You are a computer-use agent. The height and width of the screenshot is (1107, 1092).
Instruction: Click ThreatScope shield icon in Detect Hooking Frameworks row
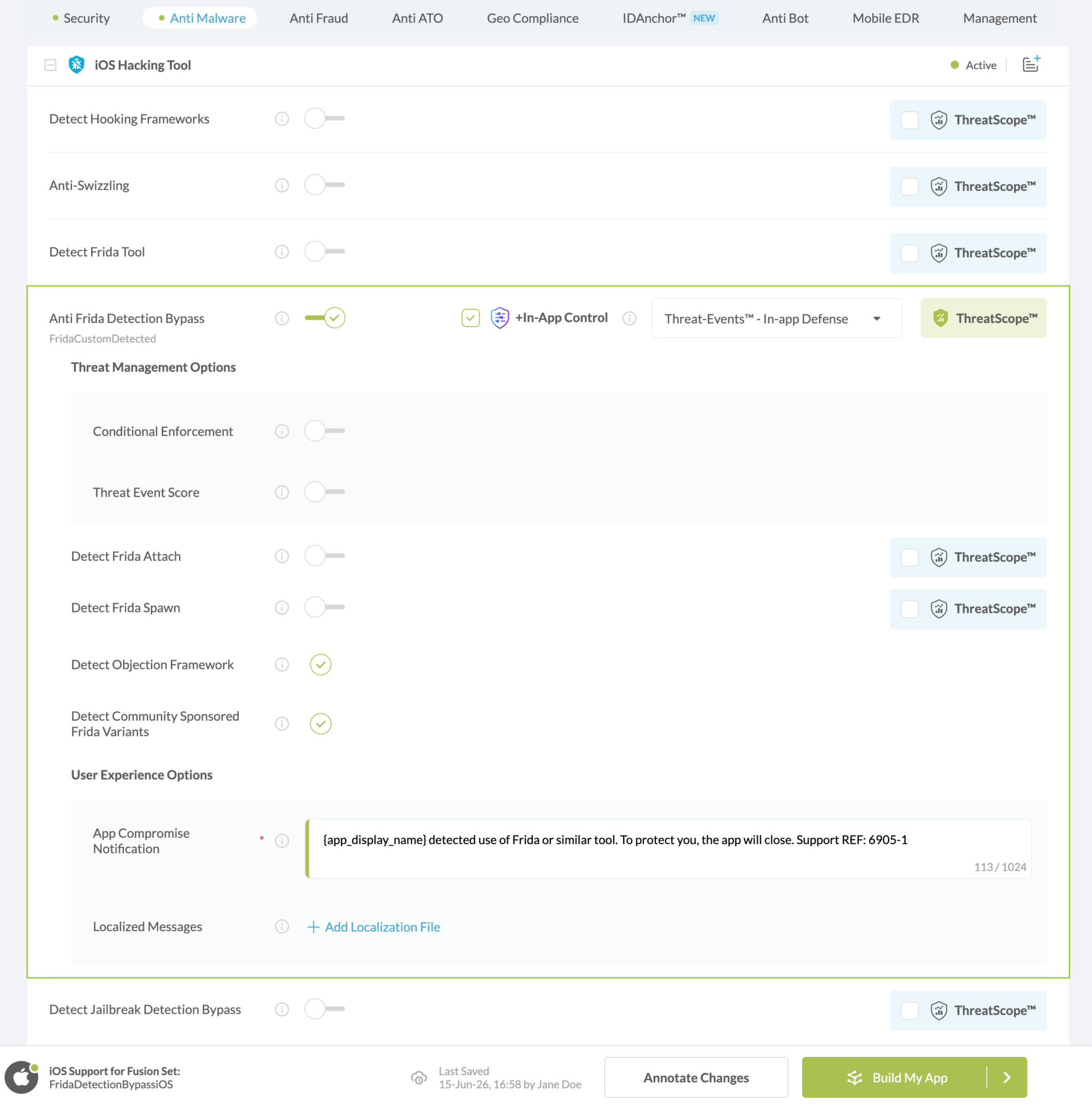(938, 120)
